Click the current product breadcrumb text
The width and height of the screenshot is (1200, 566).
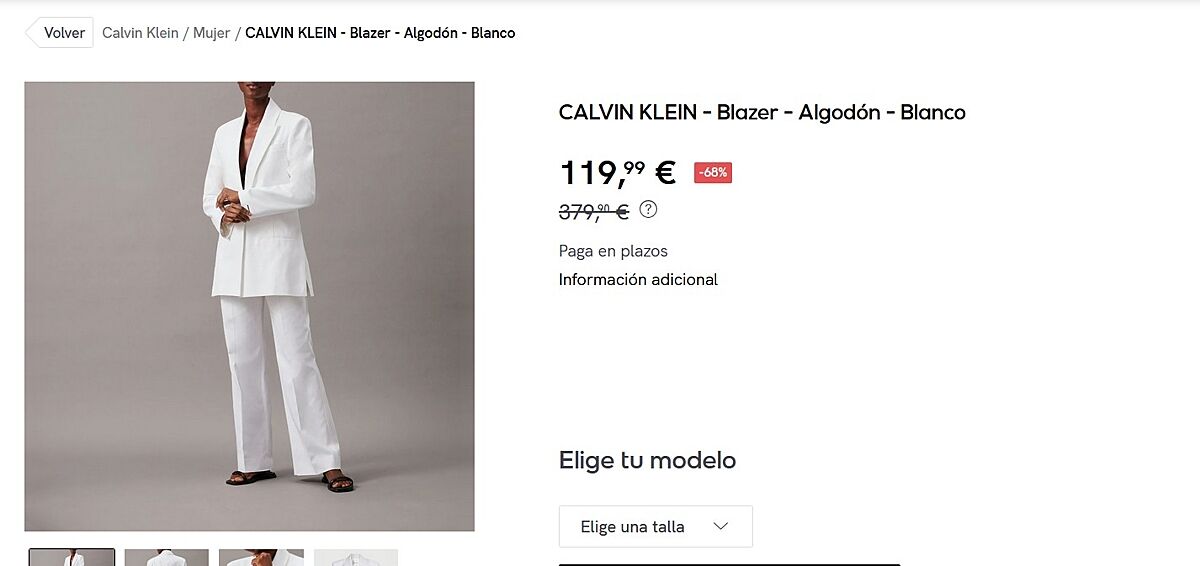pyautogui.click(x=380, y=33)
